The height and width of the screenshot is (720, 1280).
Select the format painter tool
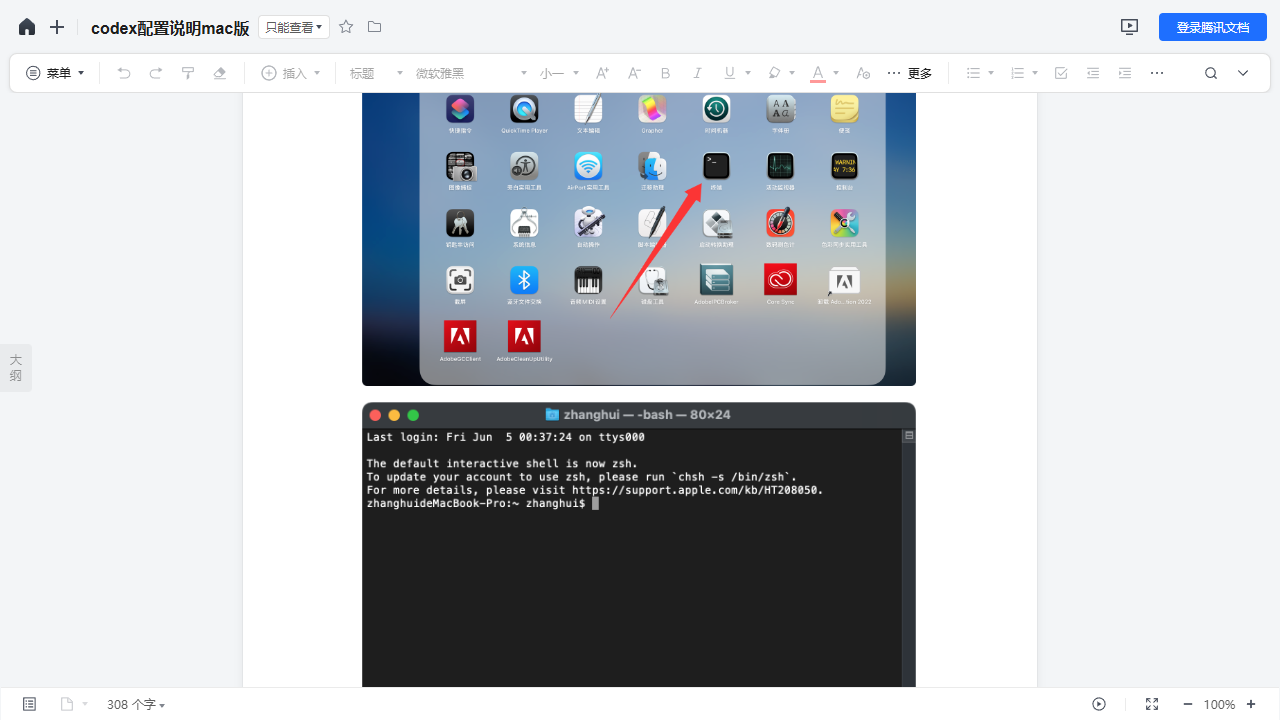188,73
